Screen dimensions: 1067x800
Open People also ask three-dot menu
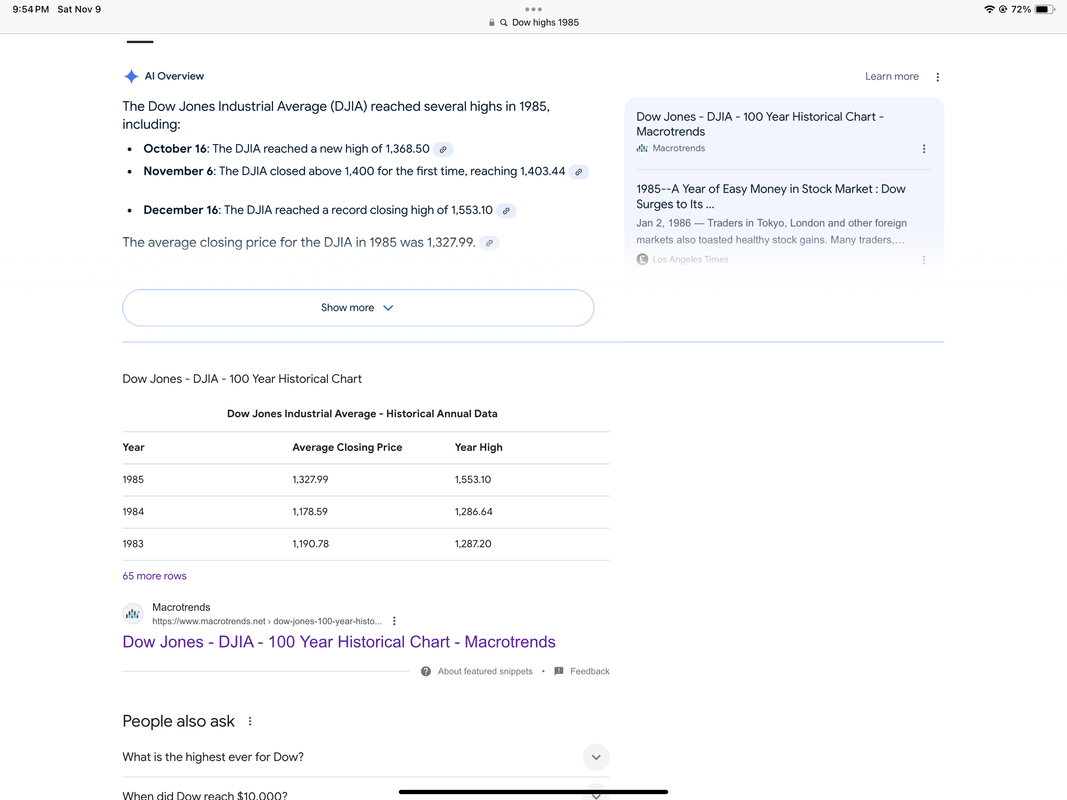(250, 721)
